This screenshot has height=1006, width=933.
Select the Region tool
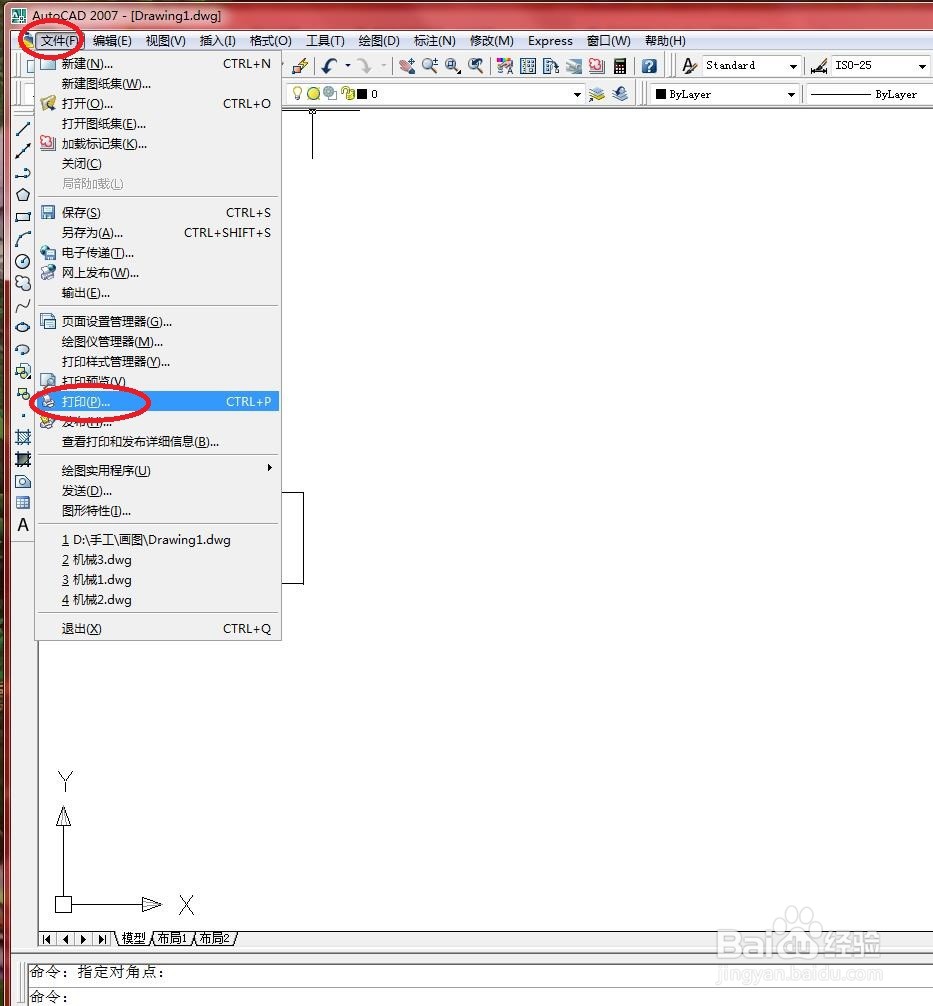[x=22, y=481]
